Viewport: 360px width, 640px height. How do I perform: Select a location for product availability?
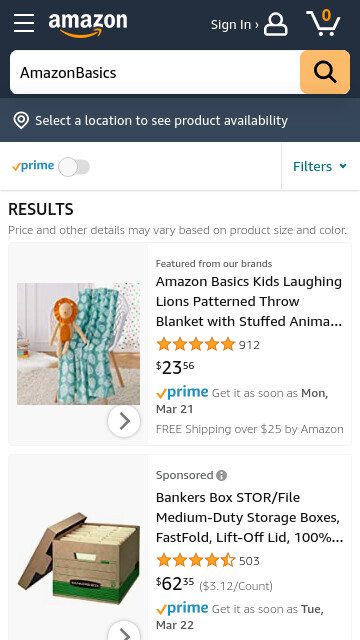[x=161, y=121]
